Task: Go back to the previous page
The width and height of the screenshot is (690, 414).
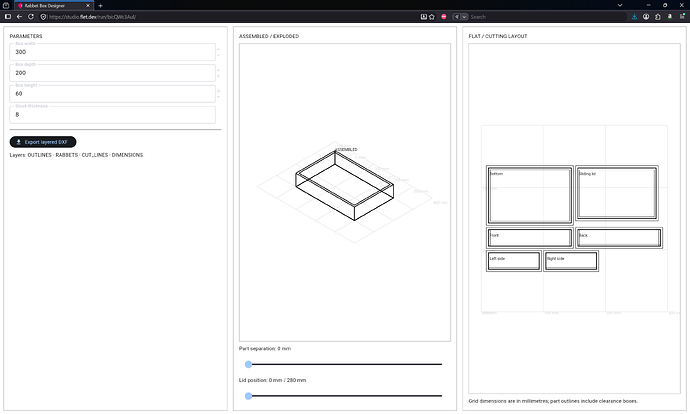Action: coord(19,17)
